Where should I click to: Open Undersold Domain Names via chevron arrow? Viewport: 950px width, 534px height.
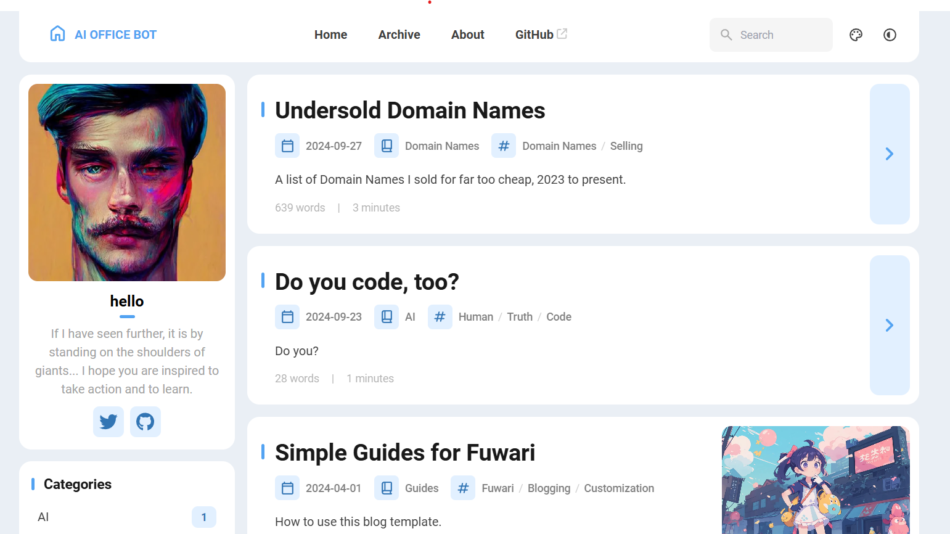coord(889,154)
